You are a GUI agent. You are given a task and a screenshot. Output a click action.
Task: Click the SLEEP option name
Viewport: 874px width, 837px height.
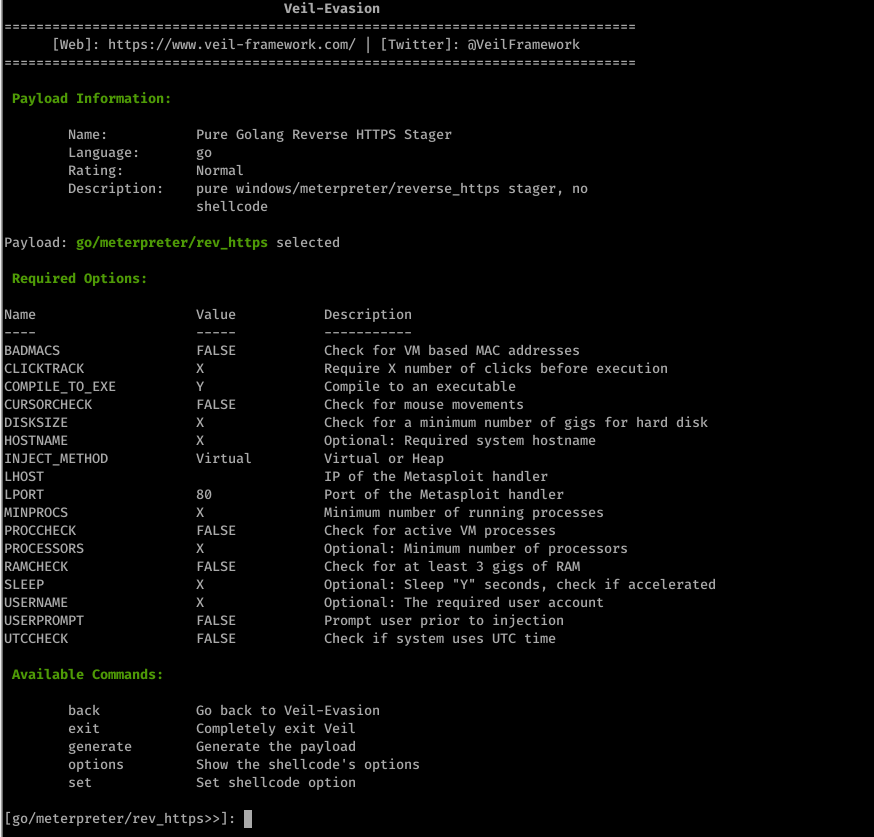coord(24,585)
